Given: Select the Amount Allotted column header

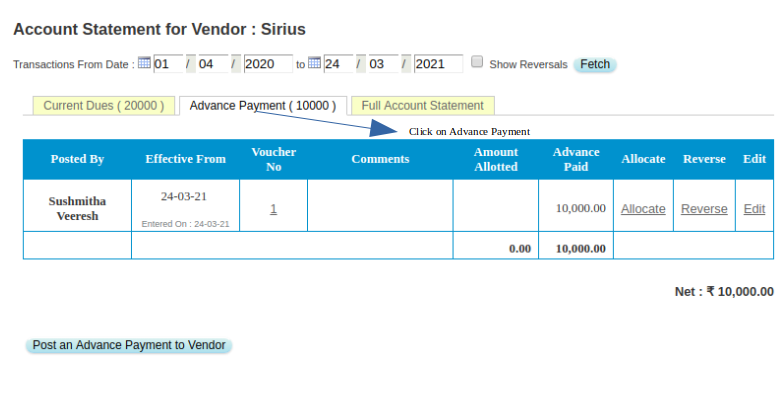Looking at the screenshot, I should pyautogui.click(x=496, y=159).
